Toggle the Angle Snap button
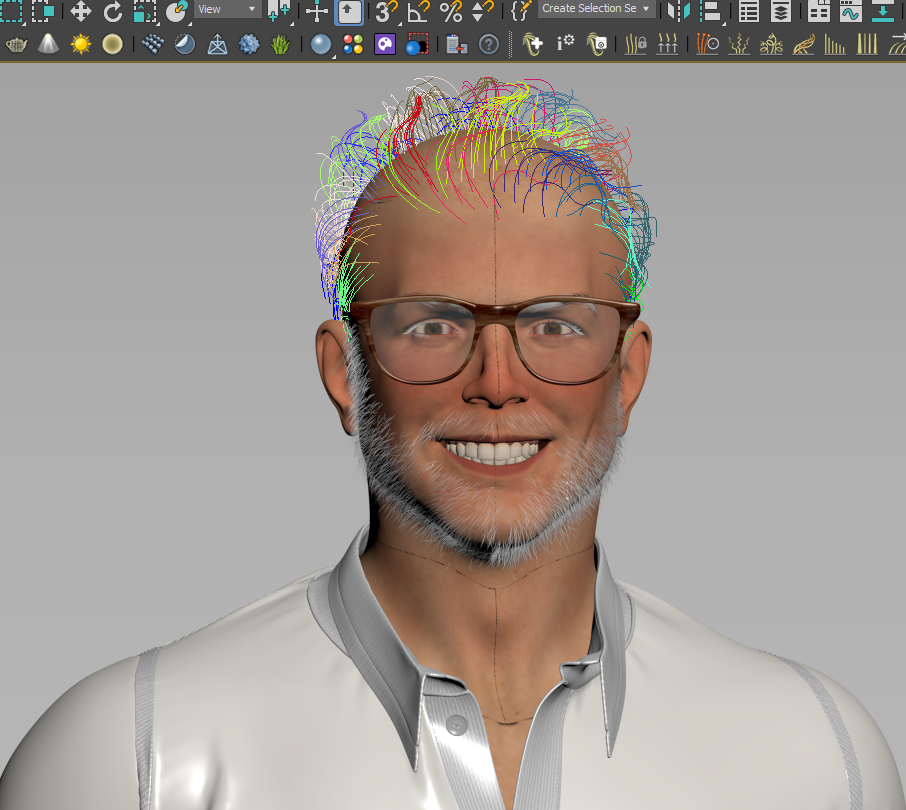The width and height of the screenshot is (906, 810). coord(418,12)
